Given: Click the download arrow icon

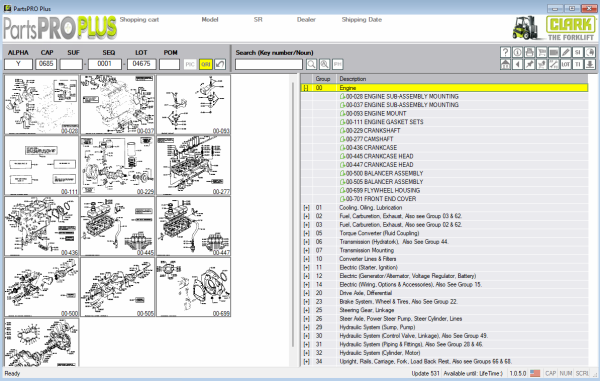Looking at the screenshot, I should pos(590,64).
